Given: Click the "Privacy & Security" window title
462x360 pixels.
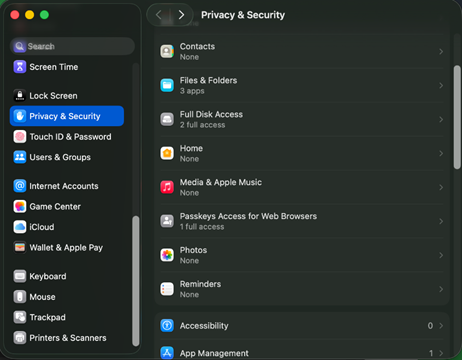Looking at the screenshot, I should click(243, 15).
